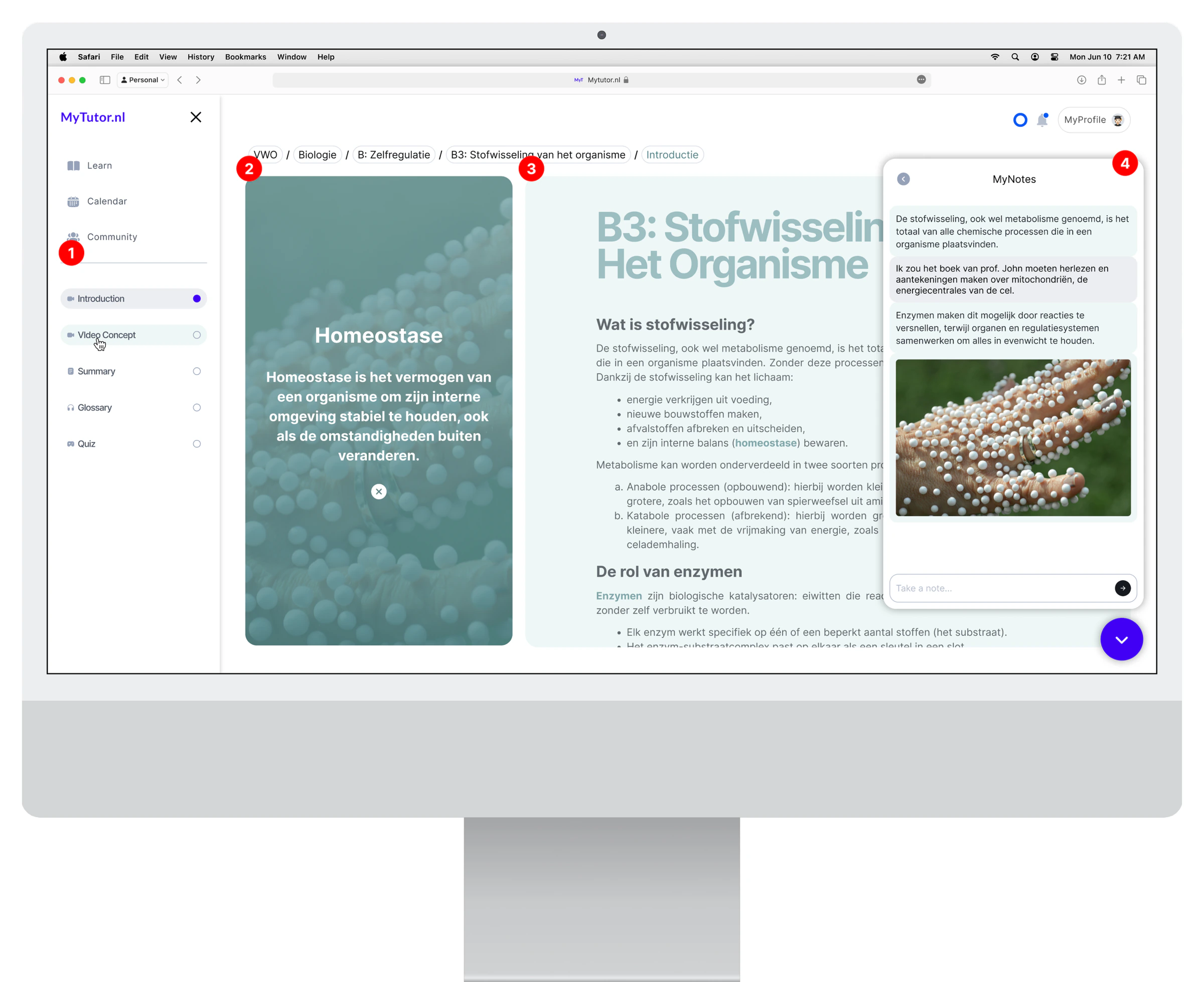Open the Safari share menu
Screen dimensions: 1204x982
[1102, 80]
